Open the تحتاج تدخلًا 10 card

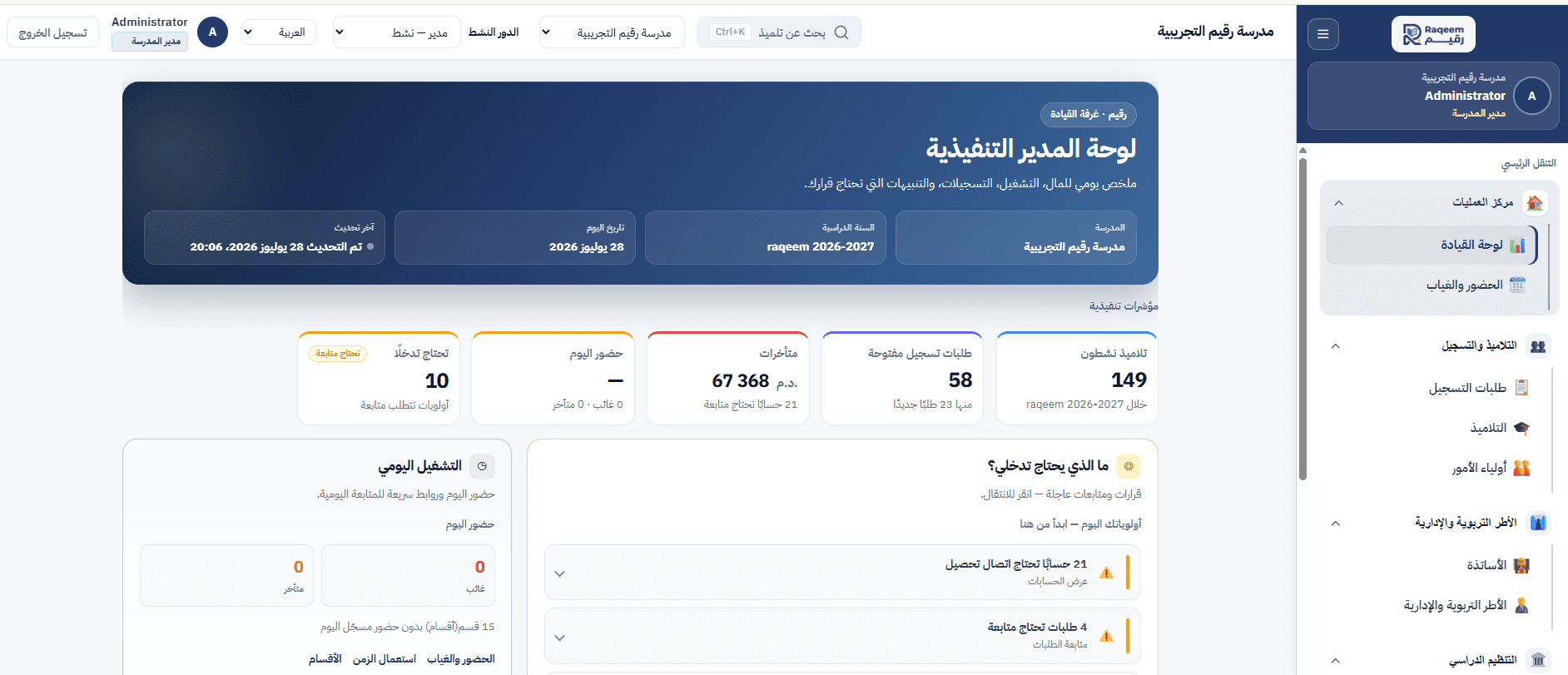tap(379, 379)
